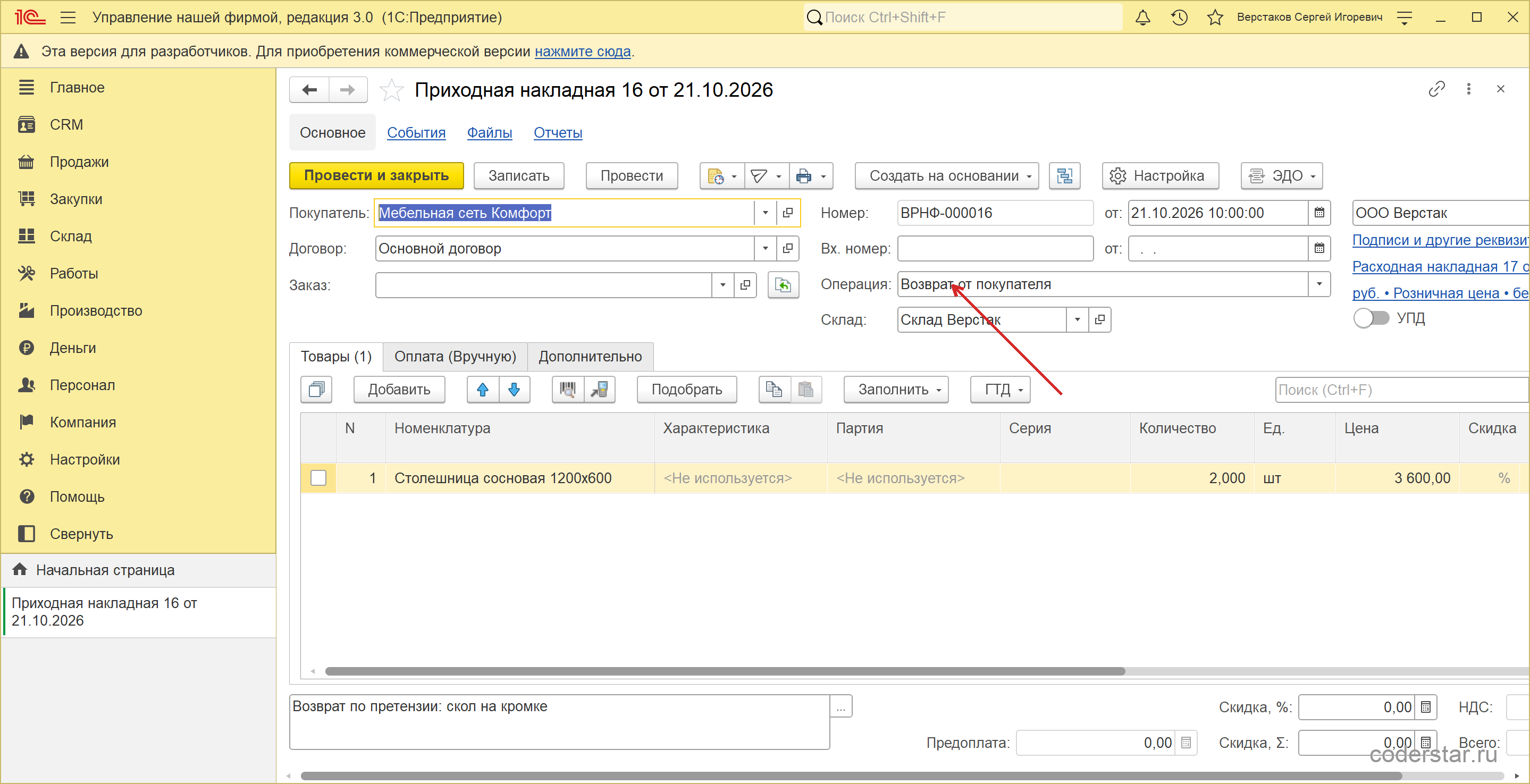Move row up blue arrow
This screenshot has width=1530, height=784.
coord(482,390)
